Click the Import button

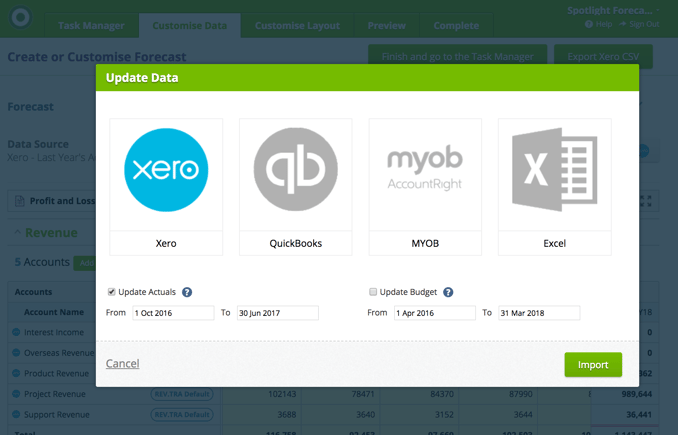[x=593, y=365]
